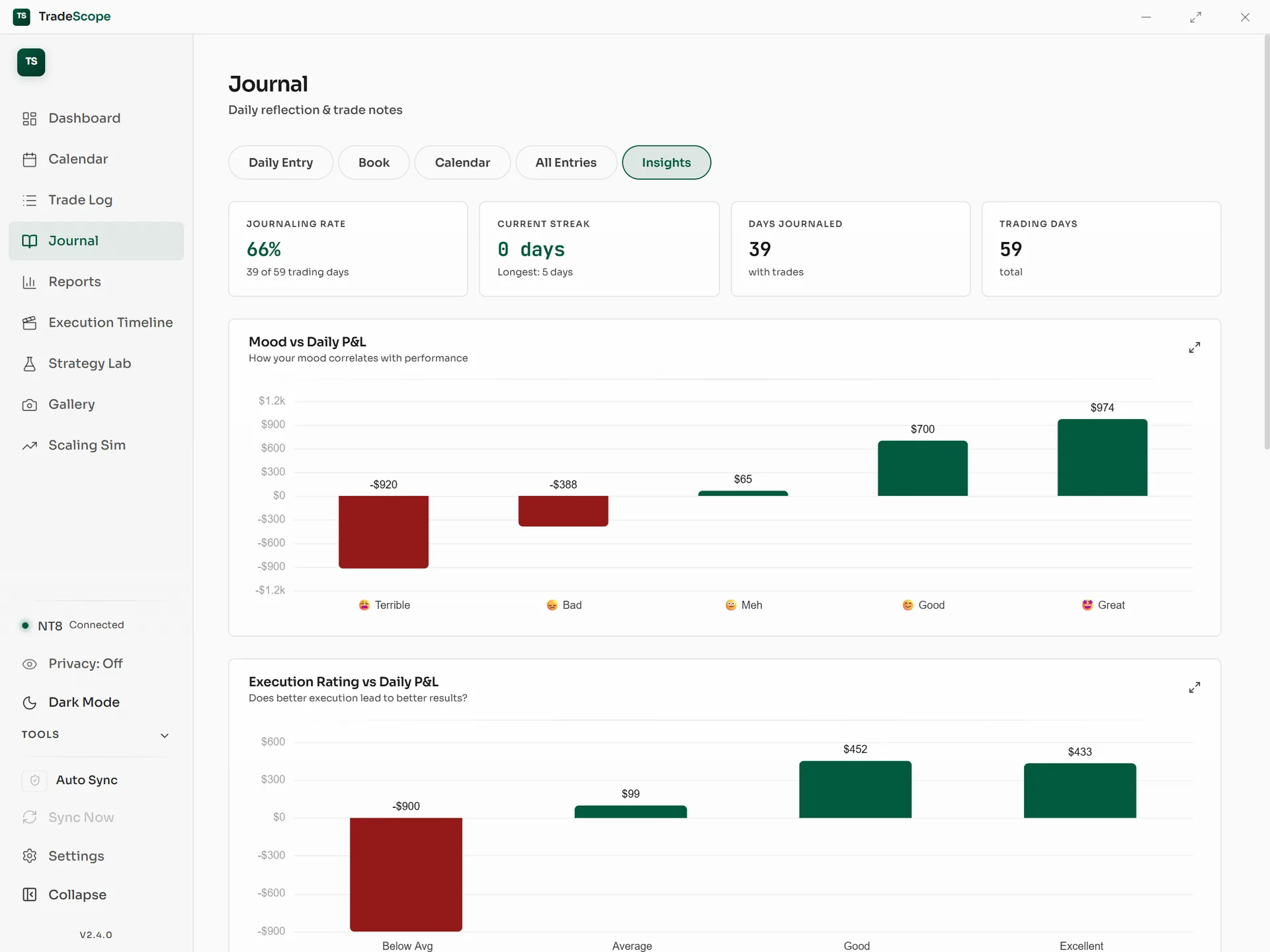Click the Terrible mood -$920 bar
Viewport: 1270px width, 952px height.
click(x=384, y=532)
